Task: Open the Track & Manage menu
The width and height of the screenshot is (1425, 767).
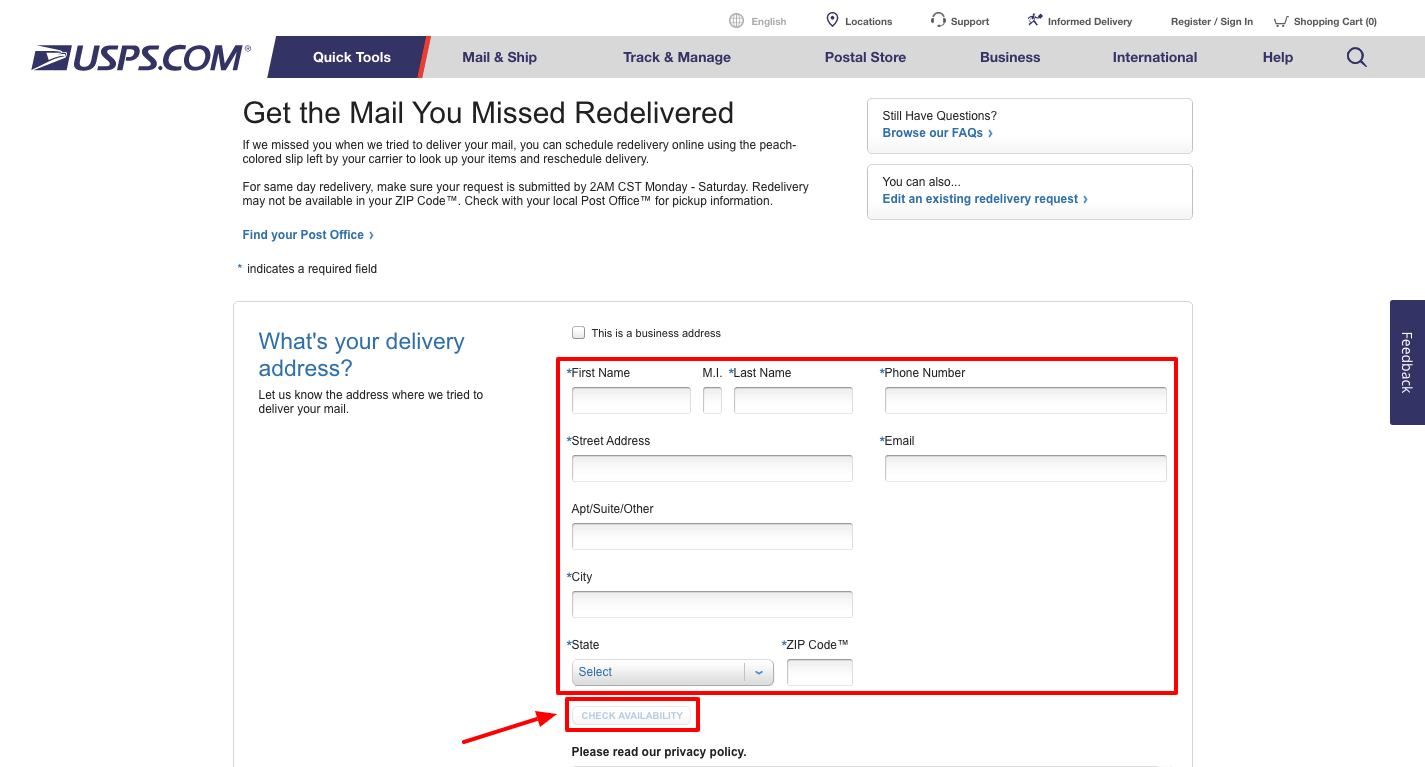Action: (x=677, y=57)
